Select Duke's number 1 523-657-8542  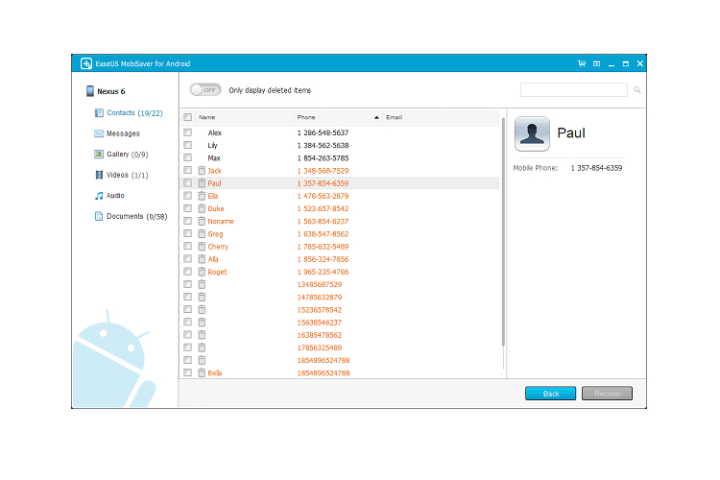click(x=323, y=209)
